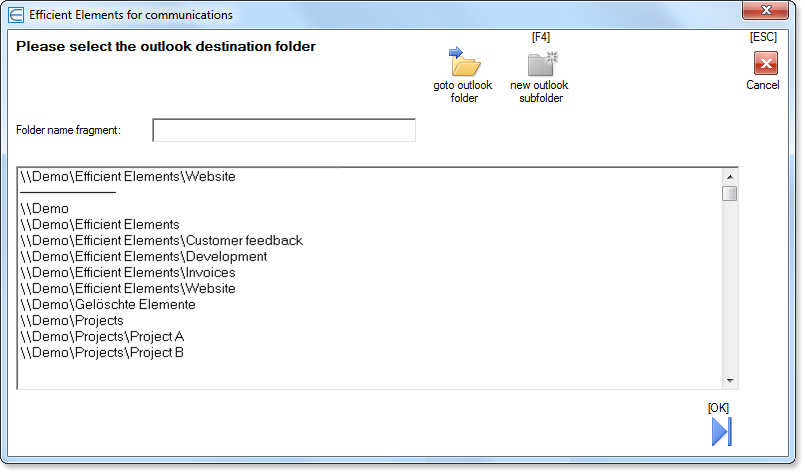Click the Efficient Elements title bar logo

point(16,15)
